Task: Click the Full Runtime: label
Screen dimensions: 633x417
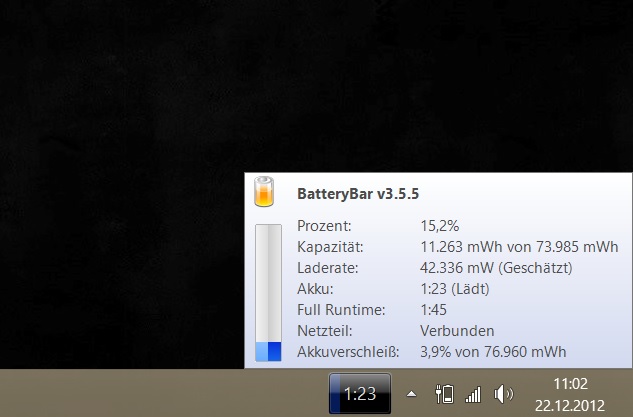Action: pos(341,310)
